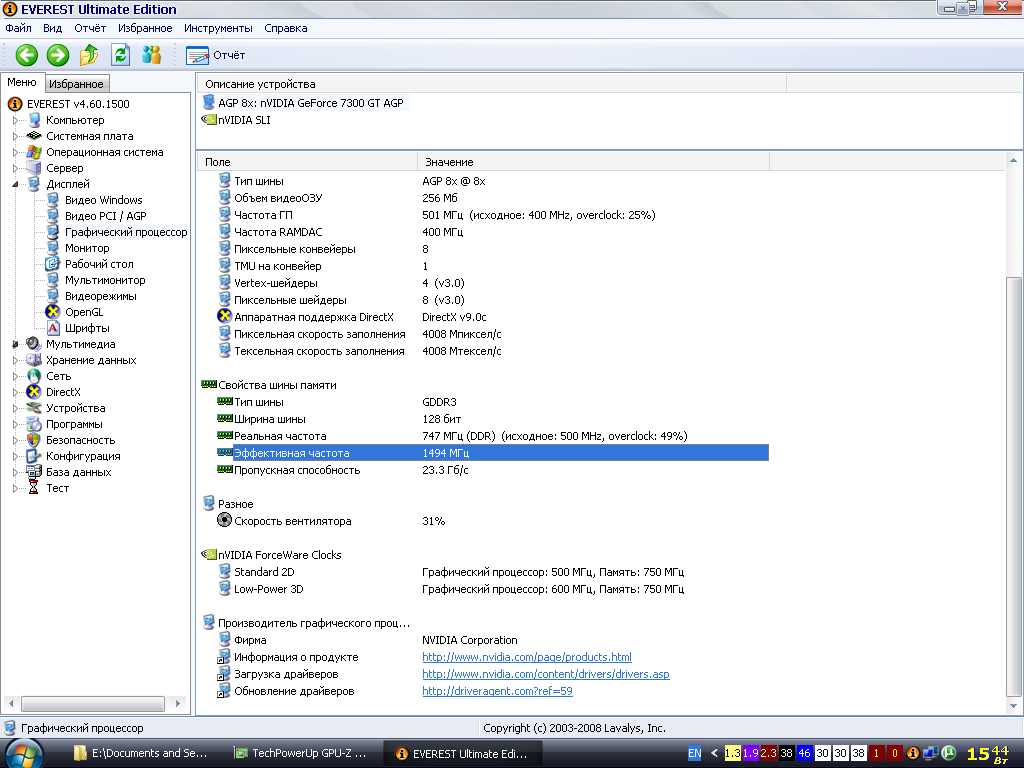1024x768 pixels.
Task: Go forward with the green right arrow
Action: [57, 55]
